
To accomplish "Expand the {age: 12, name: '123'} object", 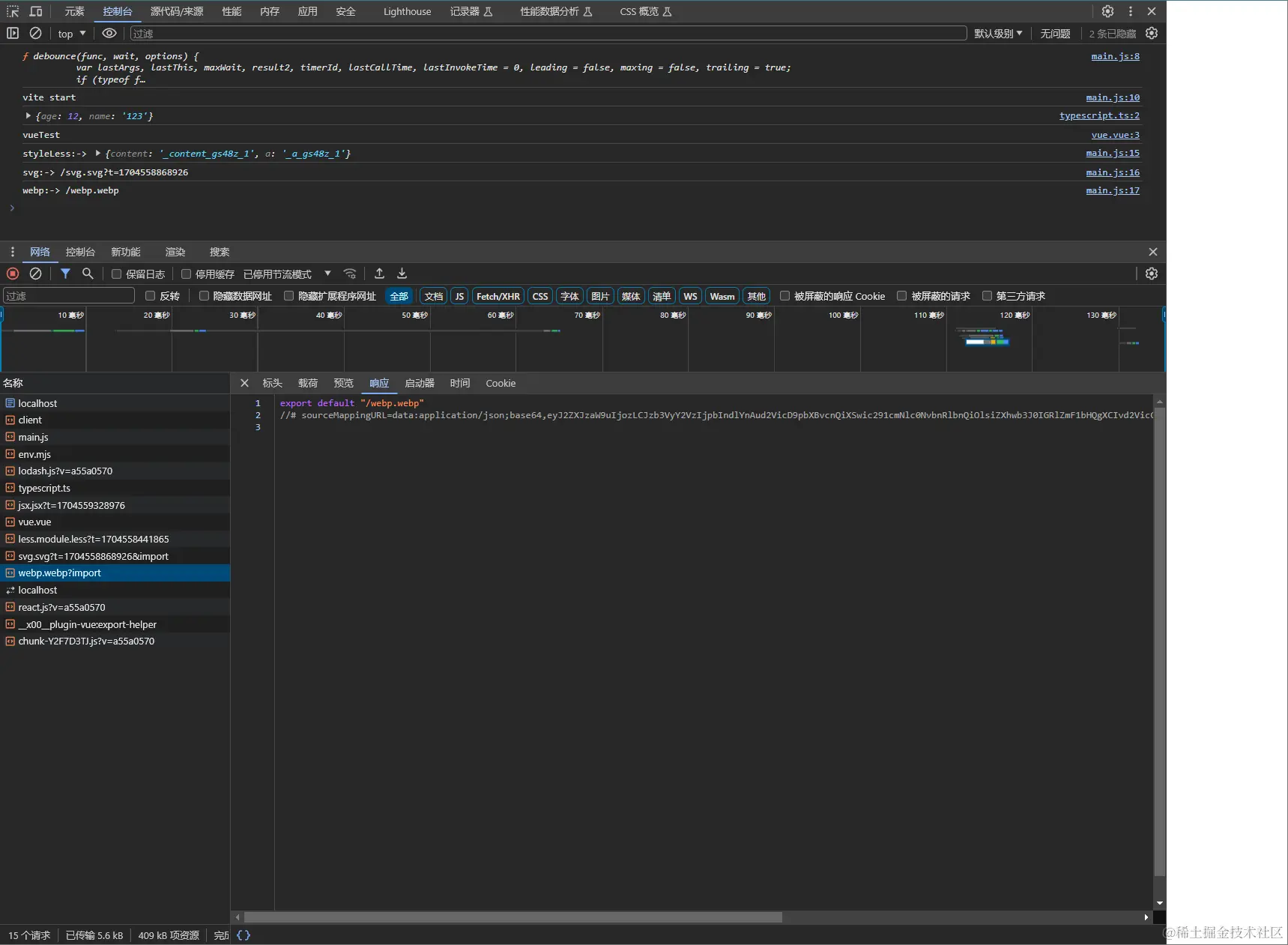I will tap(28, 116).
